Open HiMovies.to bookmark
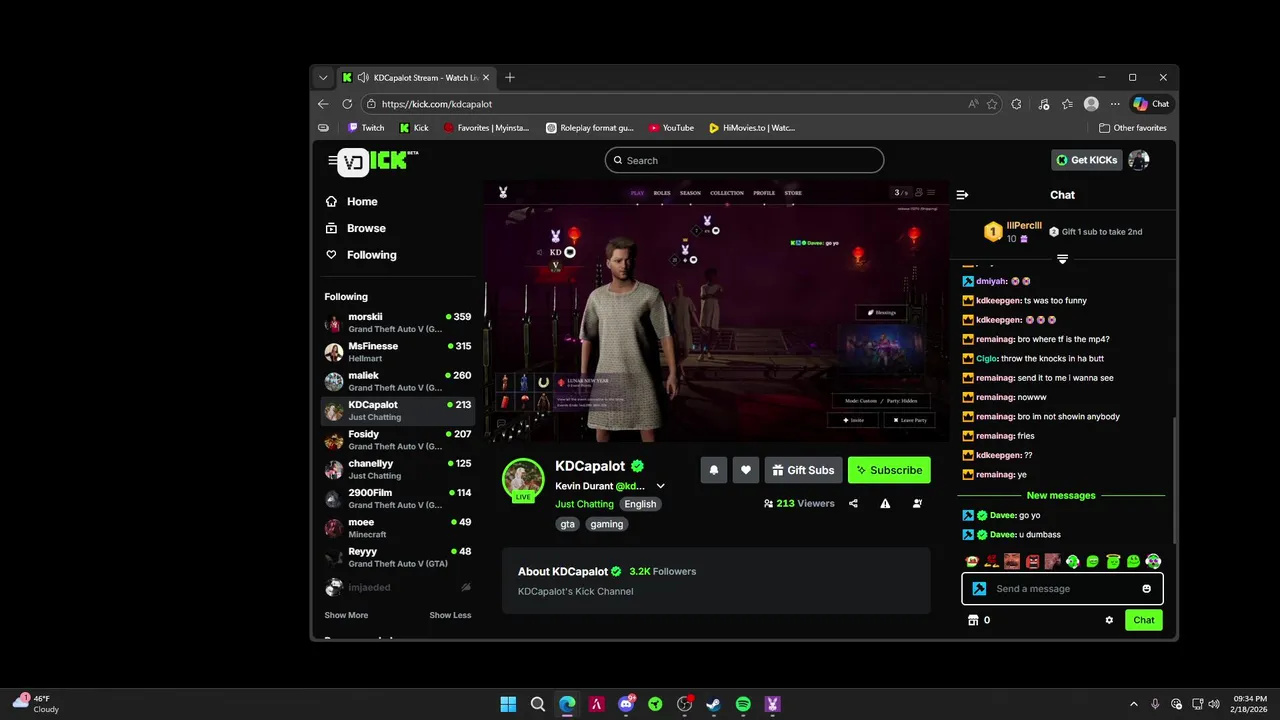This screenshot has width=1280, height=720. pyautogui.click(x=752, y=128)
